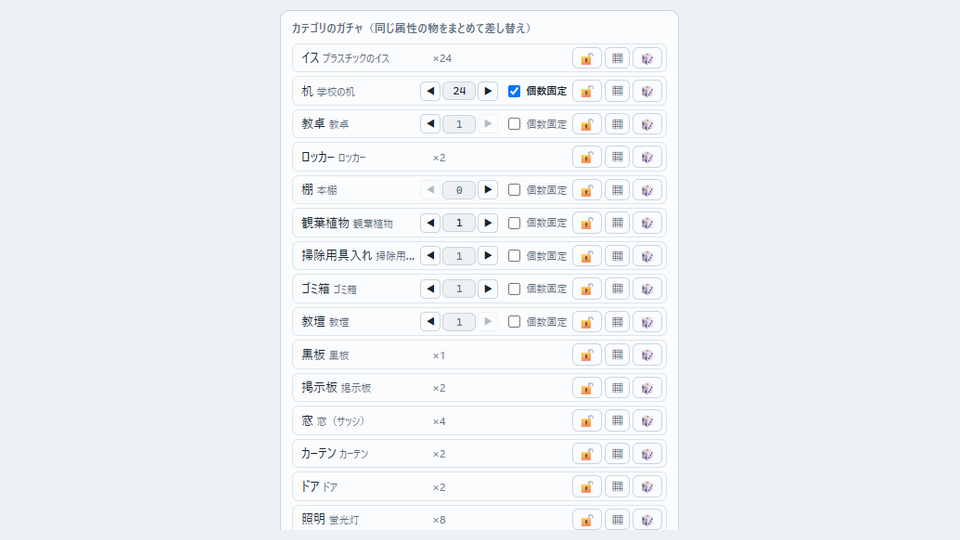Image resolution: width=960 pixels, height=540 pixels.
Task: Select the イス プラスチックのイス label
Action: click(345, 58)
